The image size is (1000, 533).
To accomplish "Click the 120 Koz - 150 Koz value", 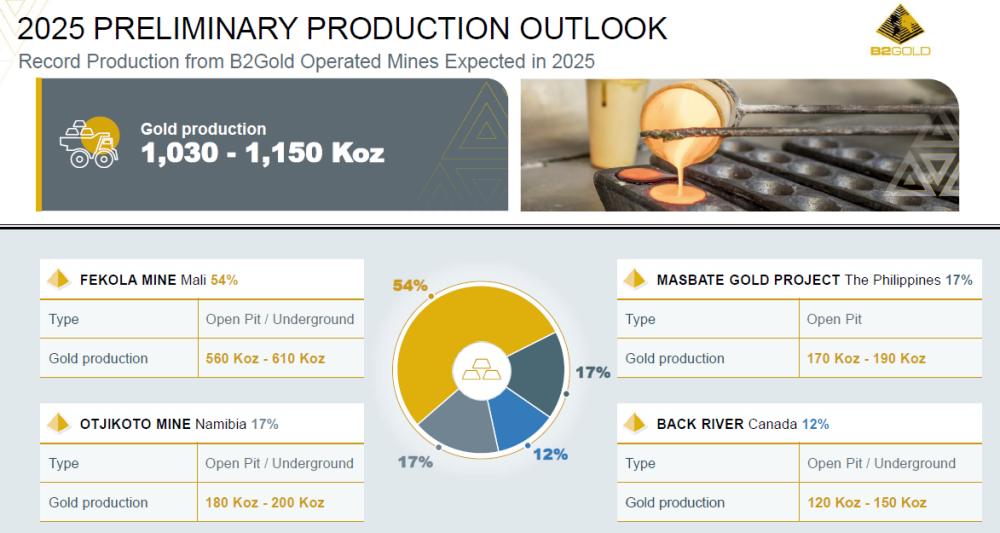I will point(867,502).
